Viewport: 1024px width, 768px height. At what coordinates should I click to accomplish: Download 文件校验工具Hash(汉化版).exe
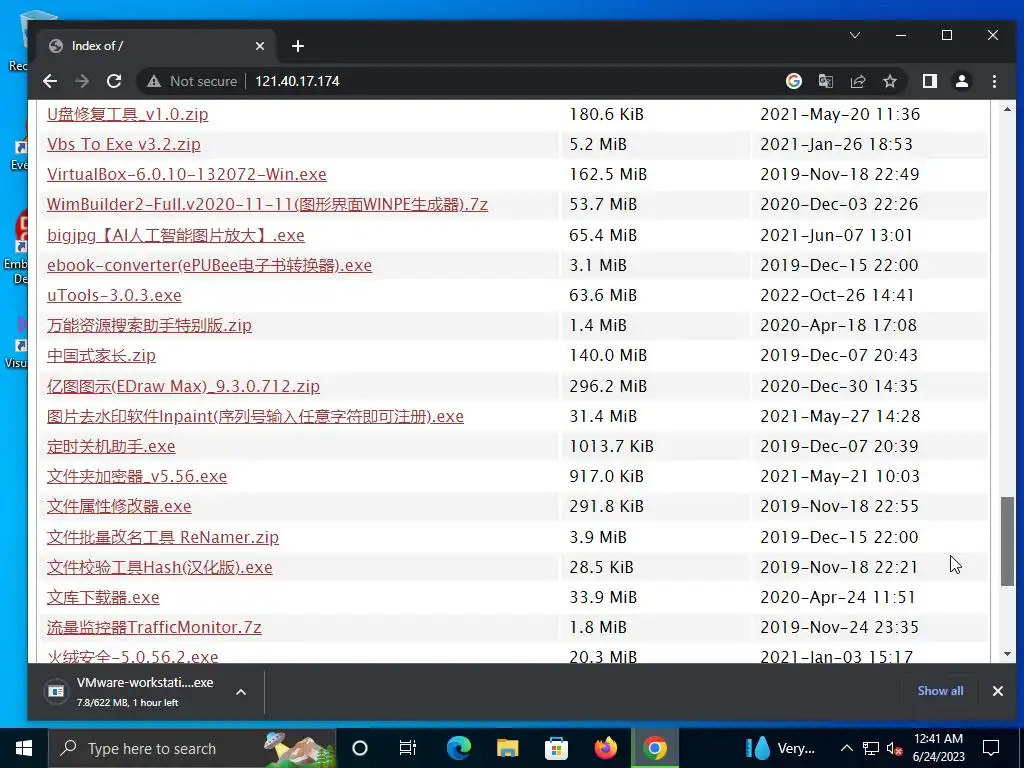coord(159,566)
